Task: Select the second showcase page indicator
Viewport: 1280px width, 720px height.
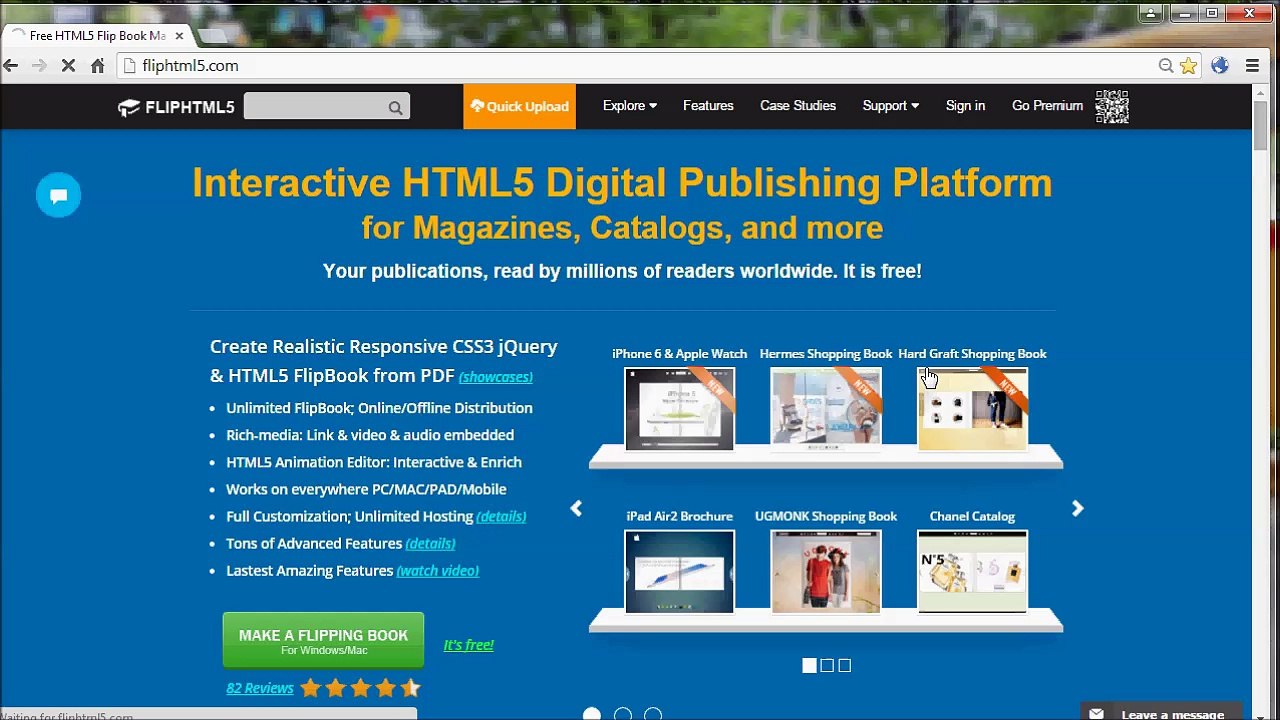Action: coord(827,666)
